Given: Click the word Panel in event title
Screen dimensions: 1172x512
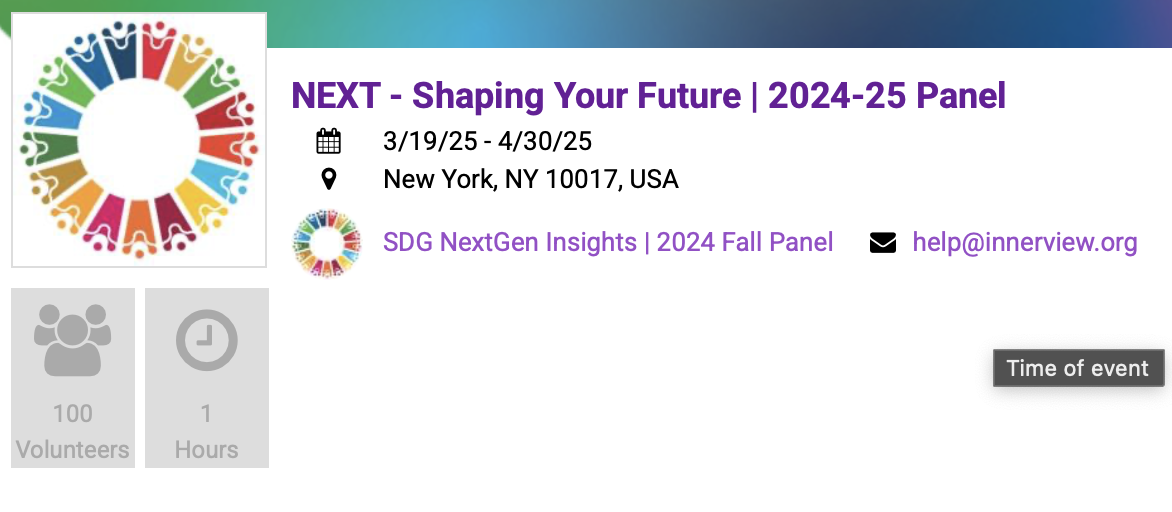Looking at the screenshot, I should pyautogui.click(x=958, y=96).
